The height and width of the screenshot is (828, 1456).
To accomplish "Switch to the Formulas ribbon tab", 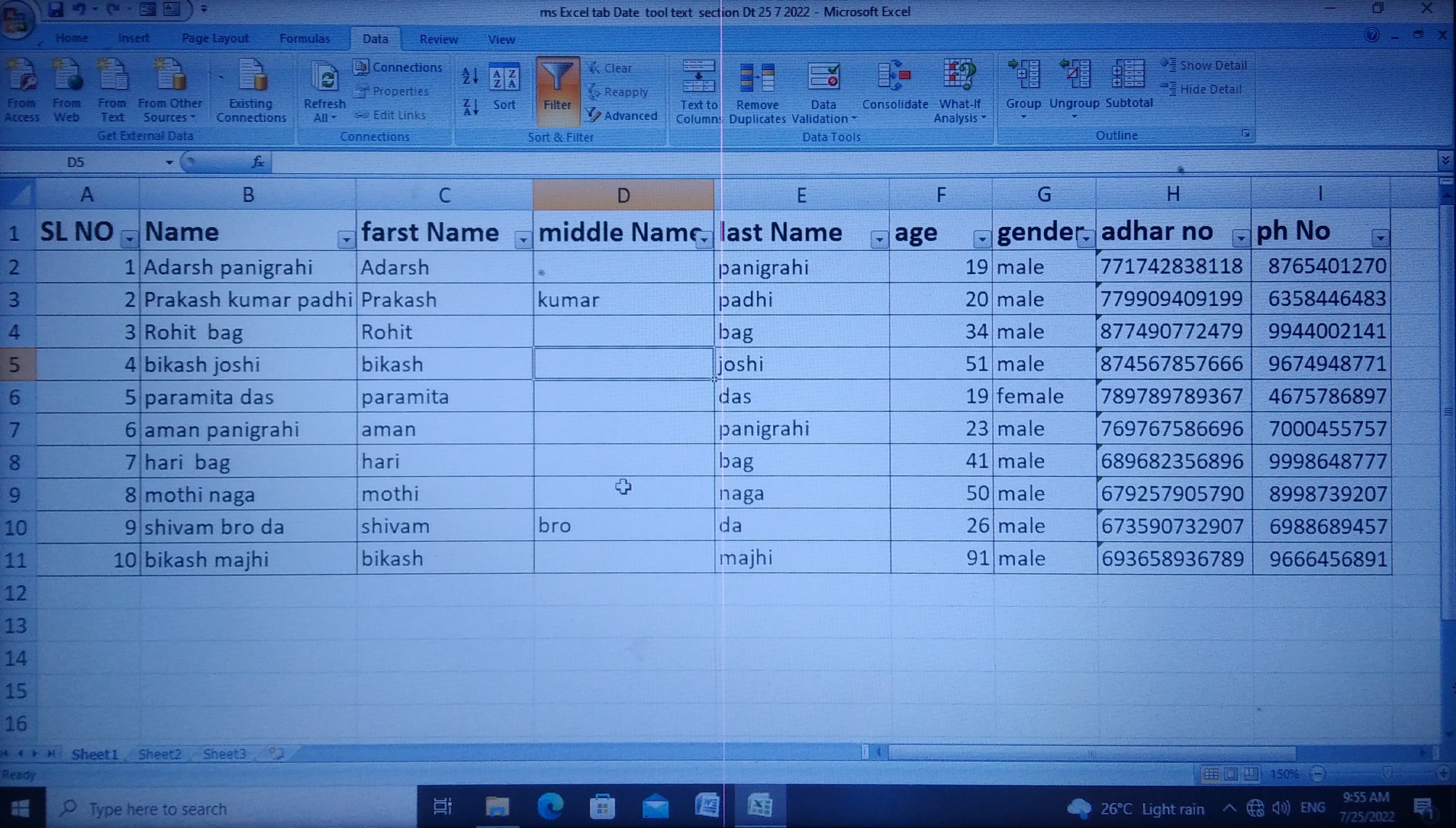I will (304, 39).
